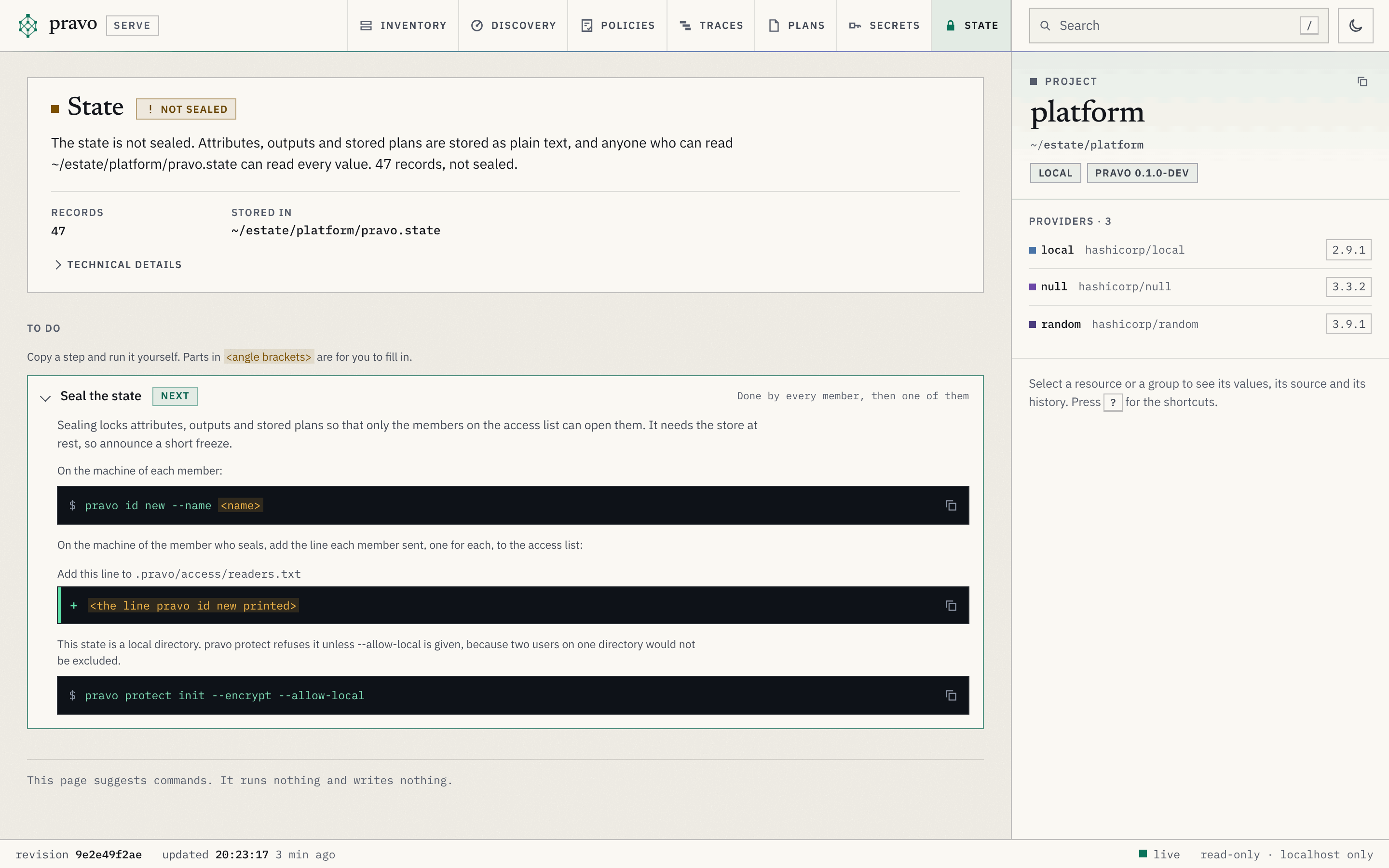Click the PRAVO 0.1.0-DEV tag
The height and width of the screenshot is (868, 1389).
pos(1142,174)
